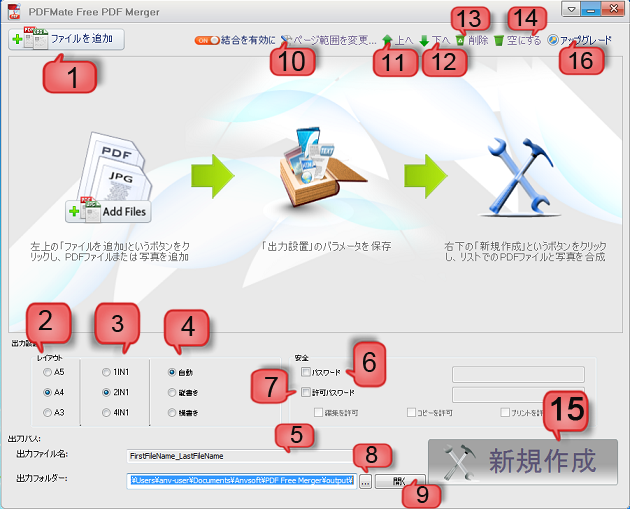The image size is (630, 509).
Task: Click the 出力ファイル名 FirstFileName_LastFileName field
Action: click(x=241, y=456)
